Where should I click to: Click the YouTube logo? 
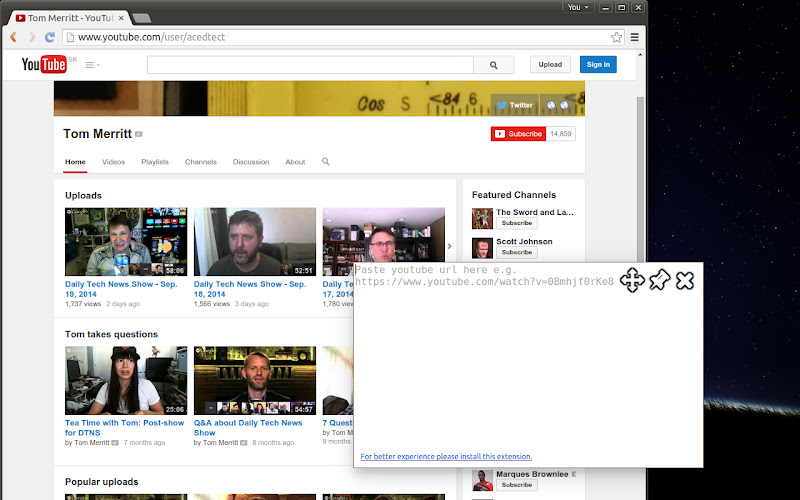(x=44, y=64)
